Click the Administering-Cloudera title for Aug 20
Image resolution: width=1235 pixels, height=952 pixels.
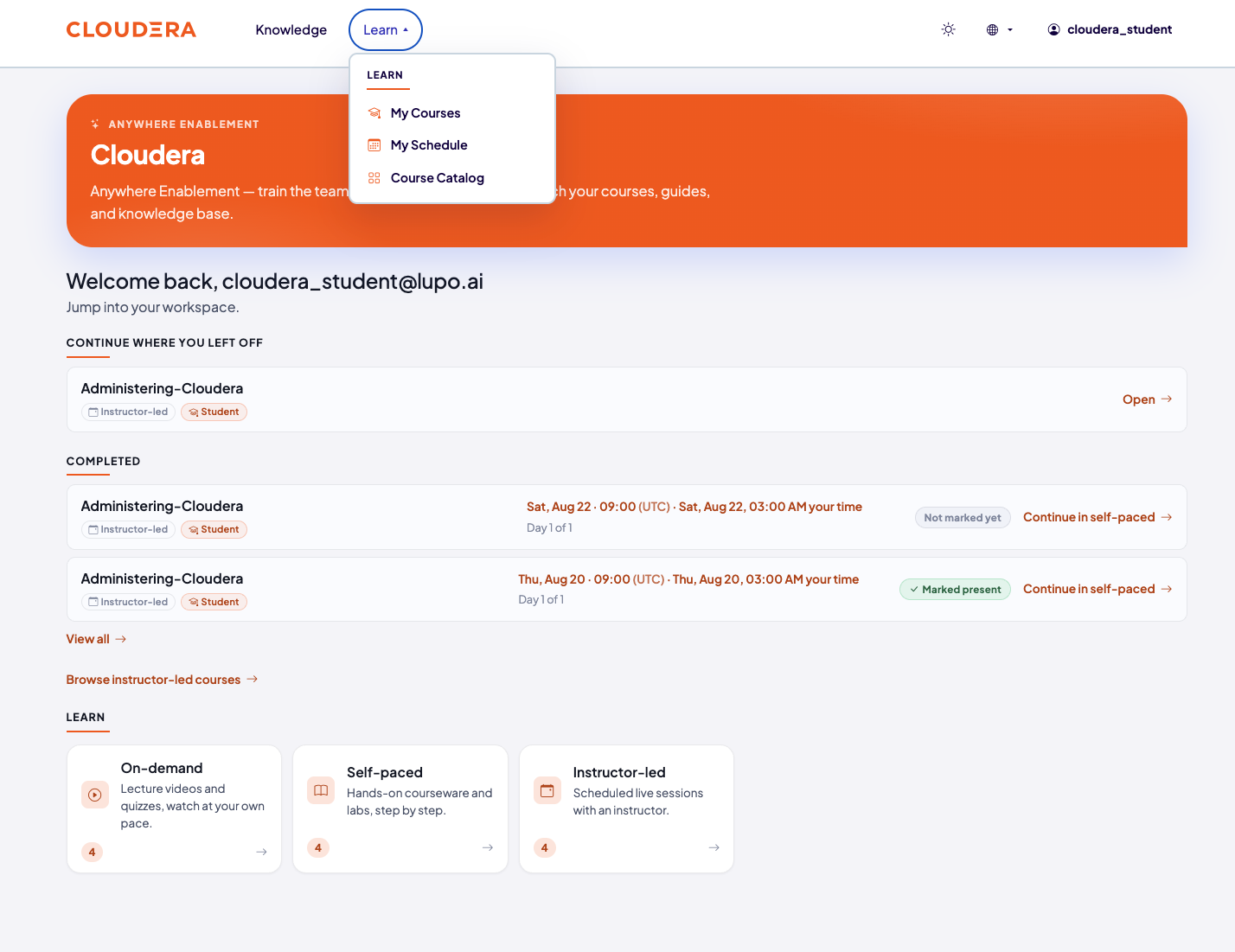point(162,578)
